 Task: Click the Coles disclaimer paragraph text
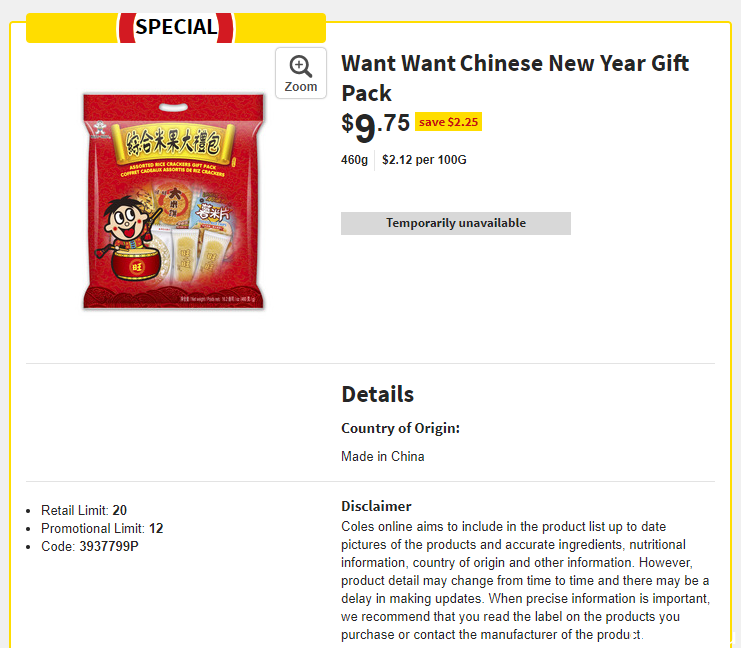tap(526, 580)
